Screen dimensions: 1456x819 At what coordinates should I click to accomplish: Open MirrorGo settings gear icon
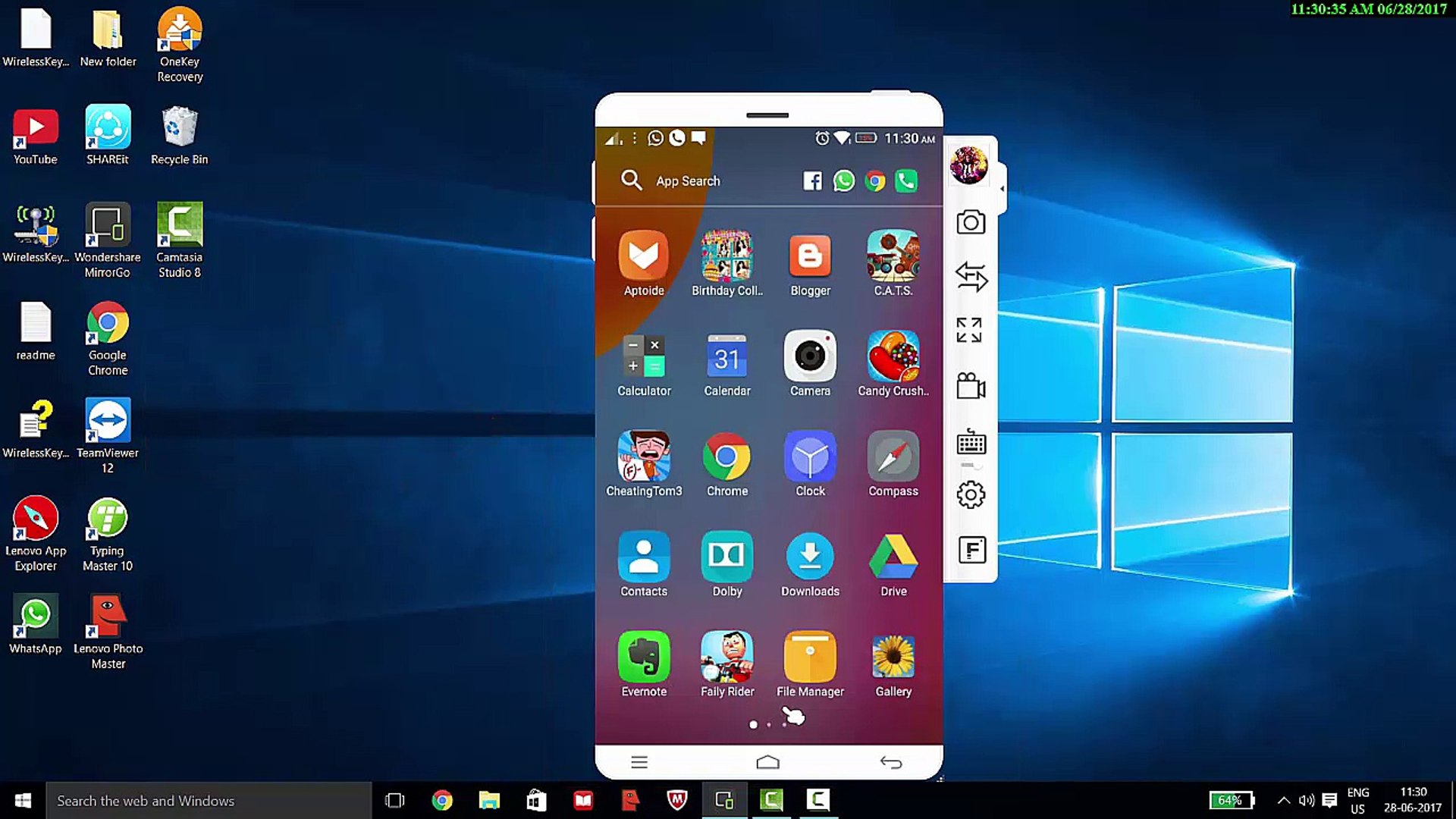pyautogui.click(x=971, y=495)
